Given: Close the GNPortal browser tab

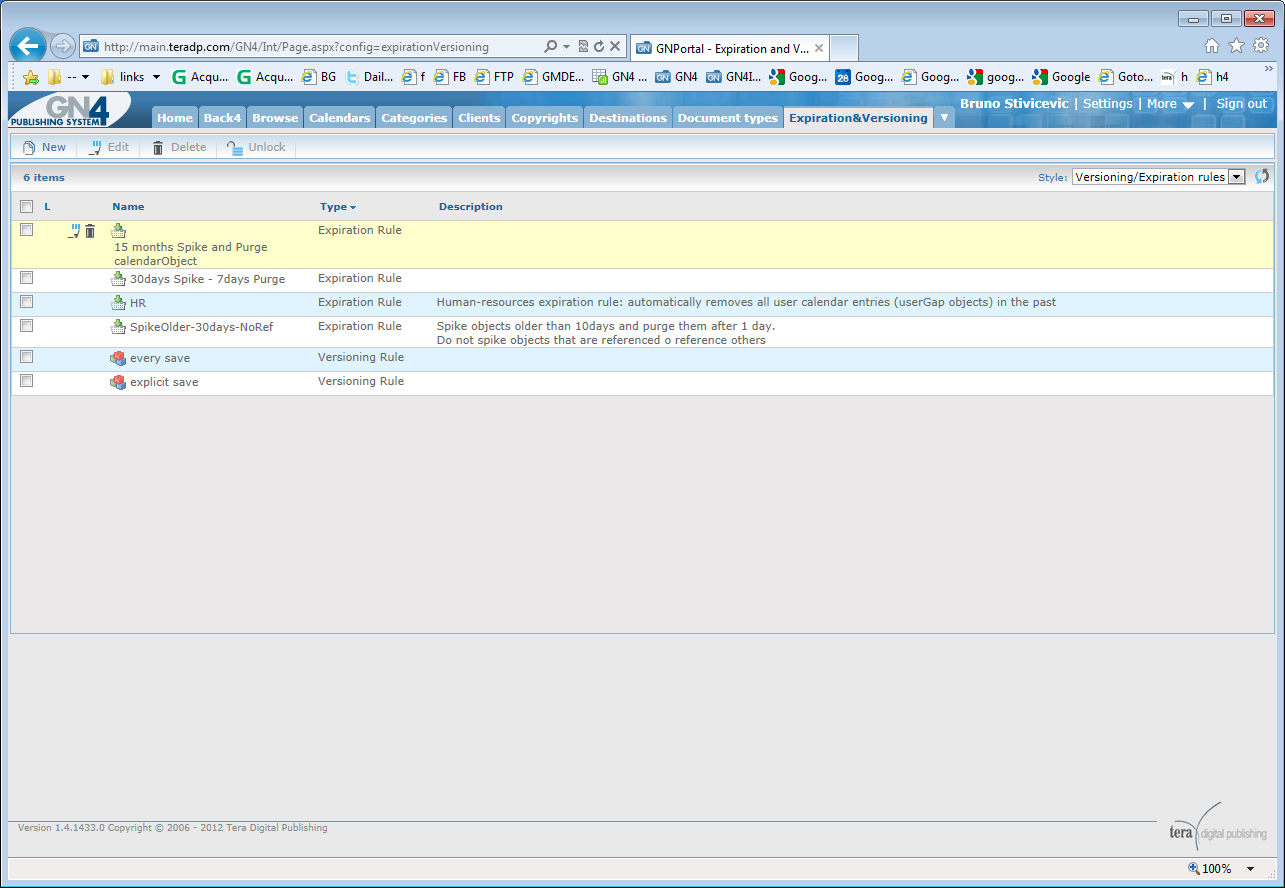Looking at the screenshot, I should (x=819, y=48).
